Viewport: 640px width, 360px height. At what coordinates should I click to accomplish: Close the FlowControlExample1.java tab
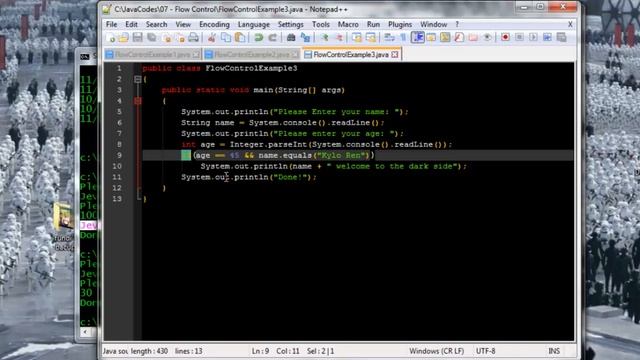pyautogui.click(x=196, y=54)
